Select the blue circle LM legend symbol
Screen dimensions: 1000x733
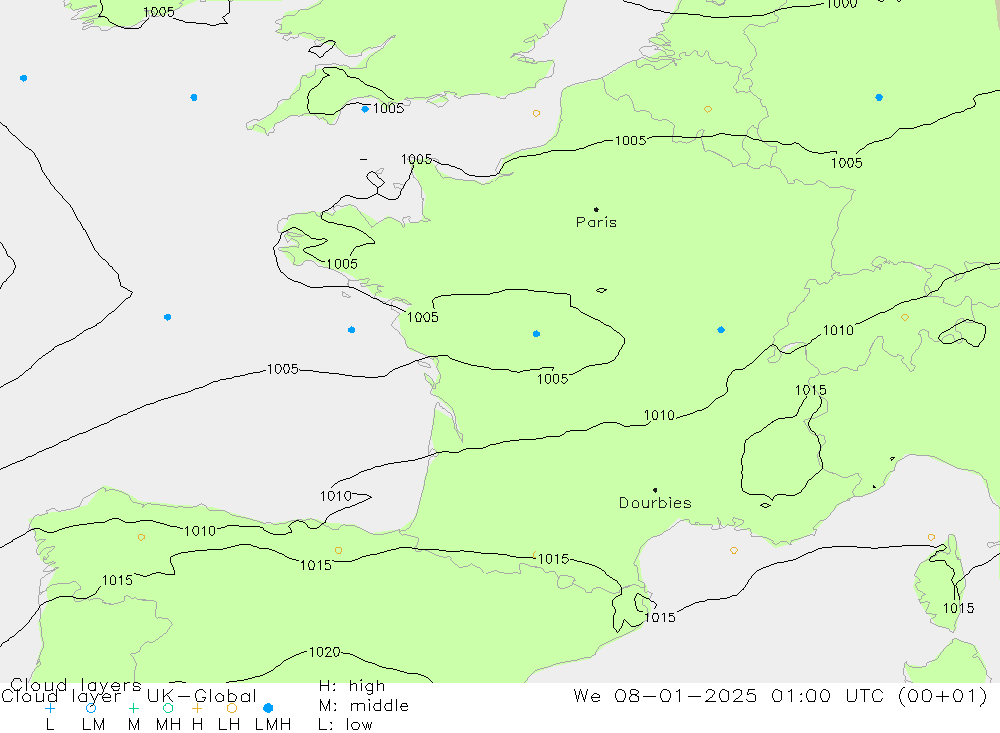[91, 708]
